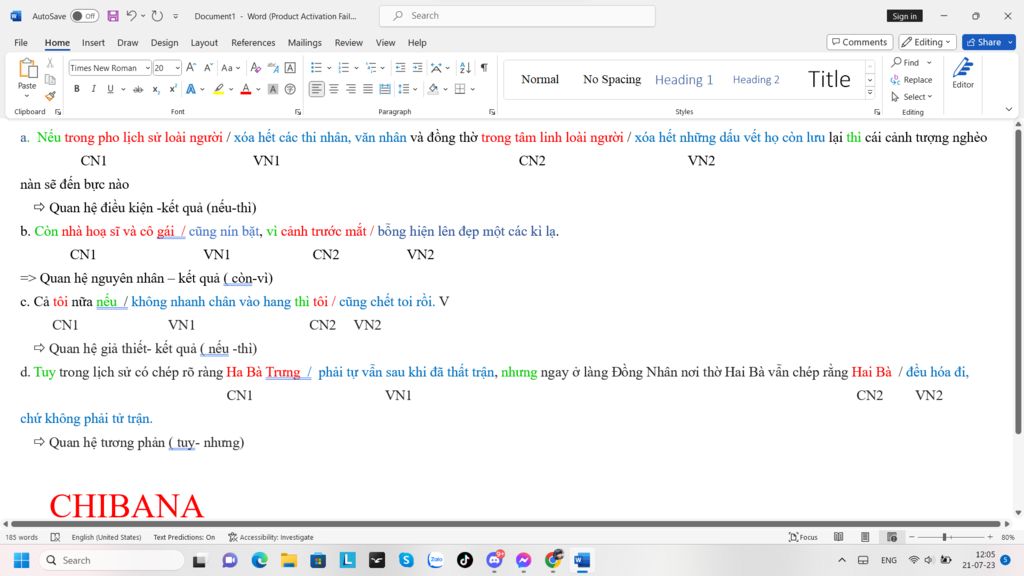Image resolution: width=1024 pixels, height=576 pixels.
Task: Click the Save icon in title bar
Action: [x=113, y=16]
